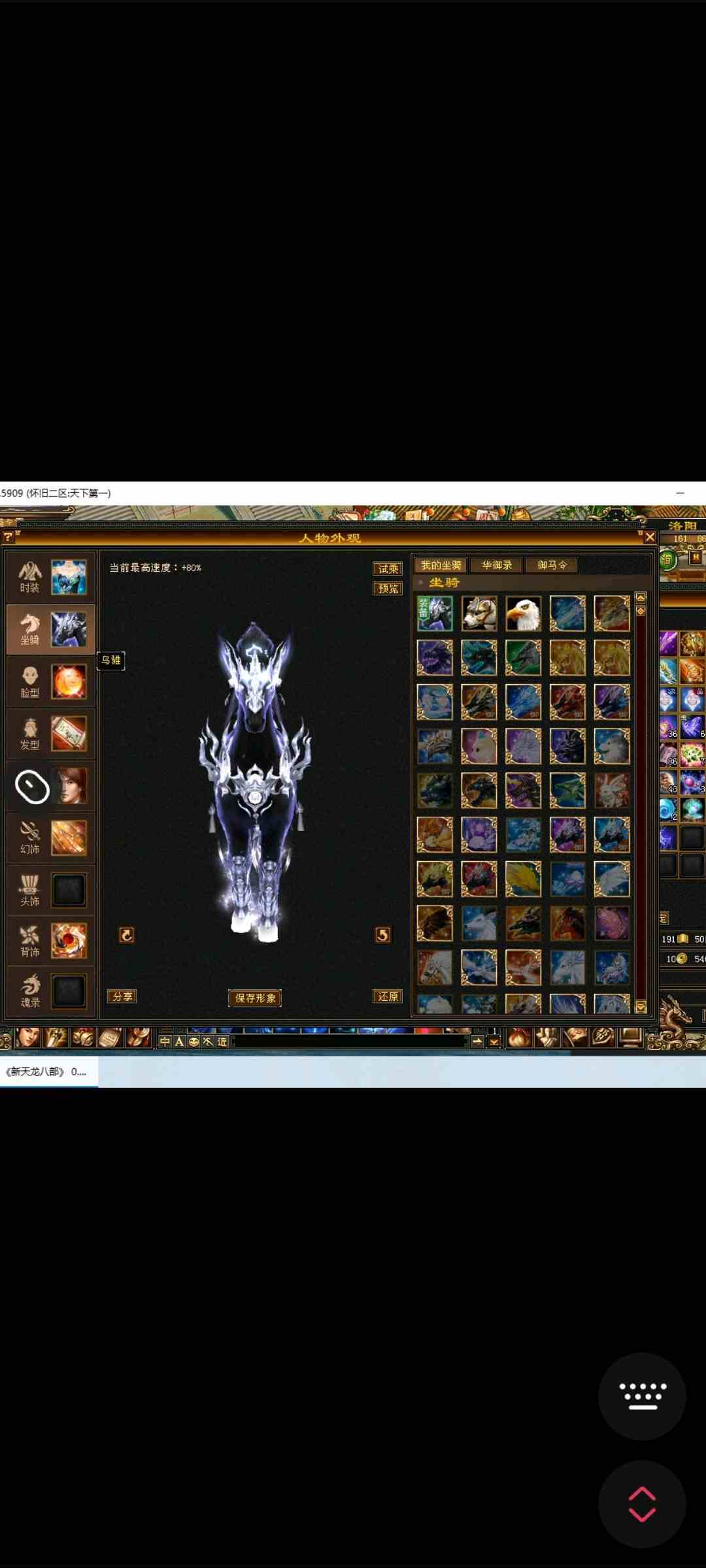Viewport: 706px width, 1568px height.
Task: Open the 幻饰 category
Action: click(29, 838)
